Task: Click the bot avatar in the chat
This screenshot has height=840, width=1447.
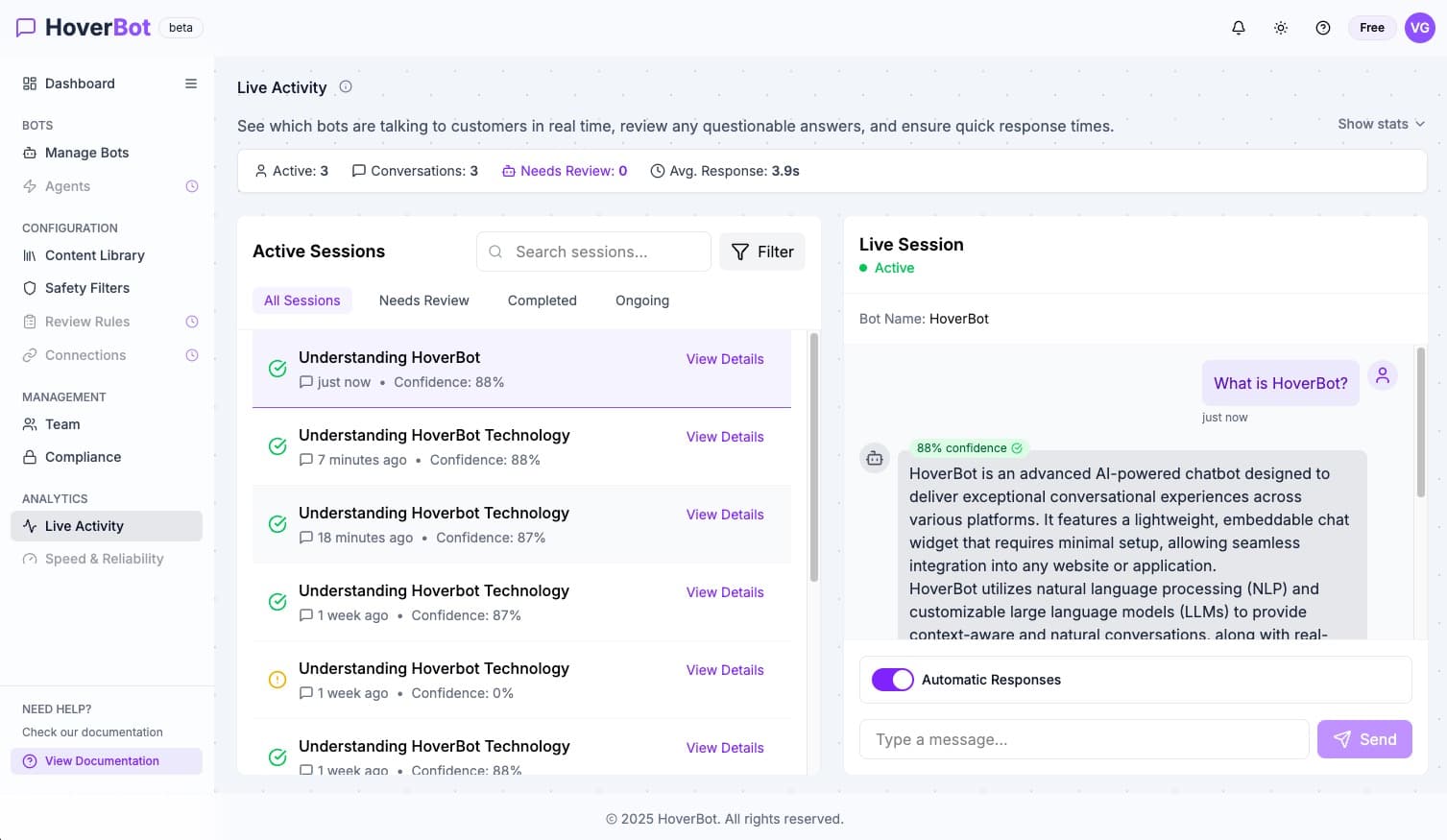Action: tap(874, 458)
